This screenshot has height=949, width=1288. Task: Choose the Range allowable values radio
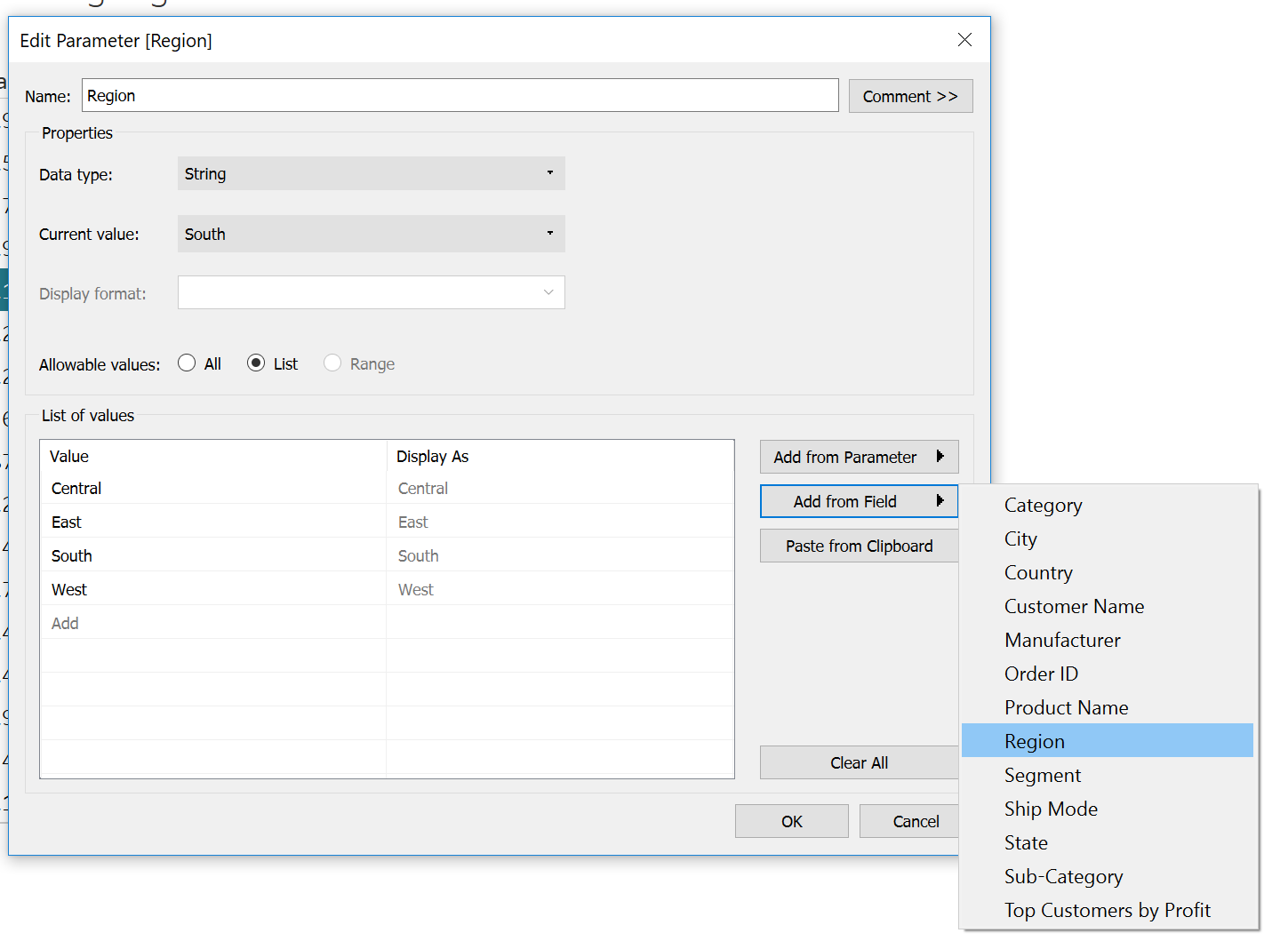[332, 363]
